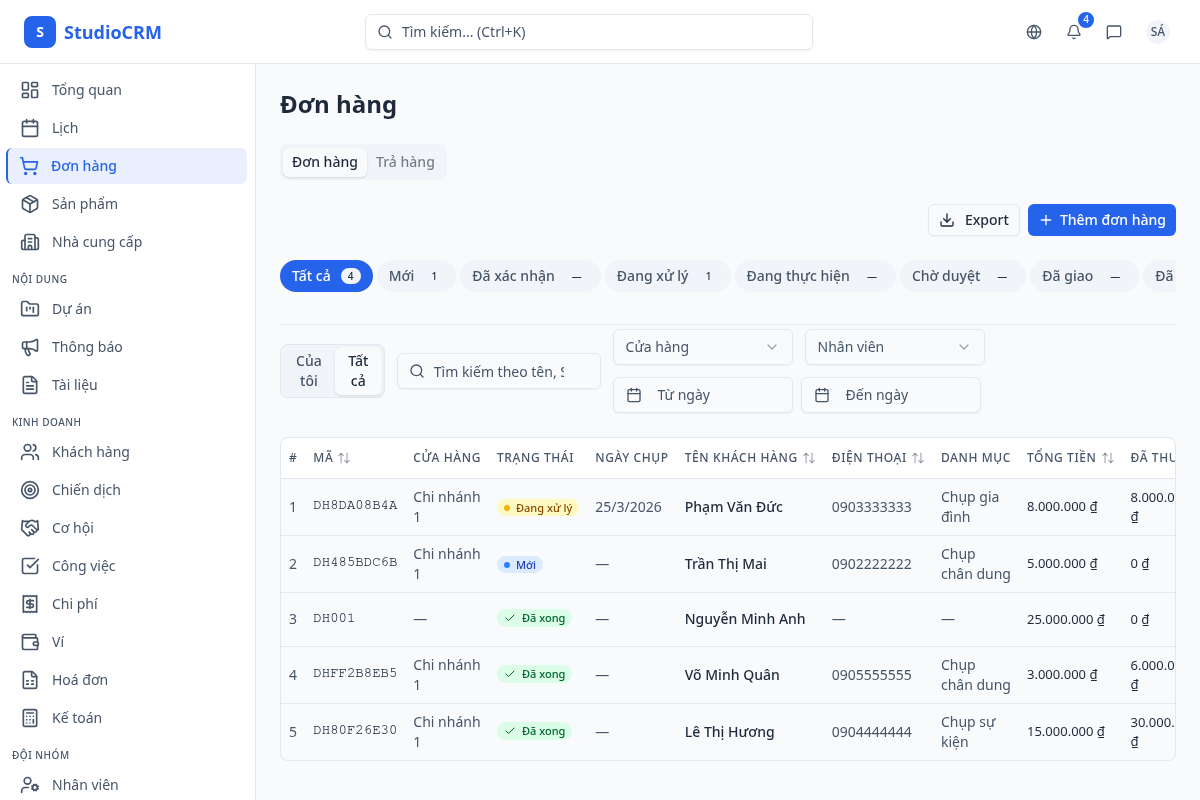Switch to the Trả hàng tab
Viewport: 1200px width, 800px height.
(405, 161)
